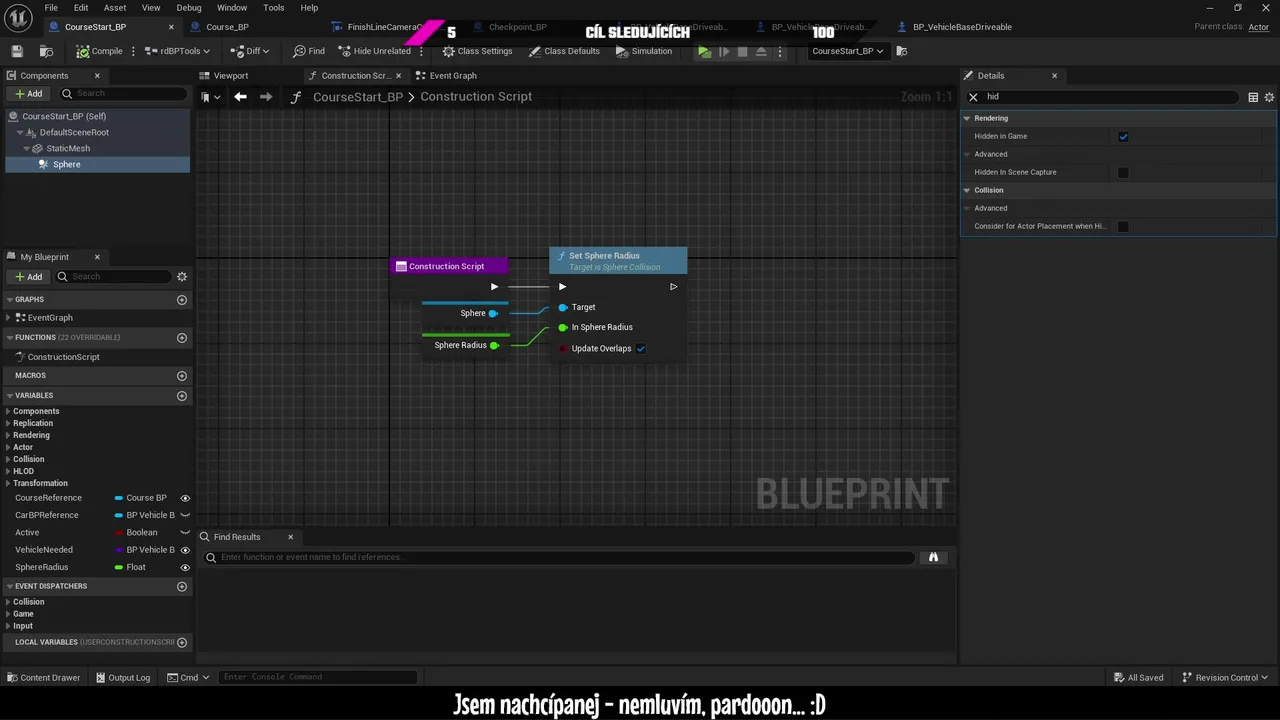This screenshot has width=1280, height=720.
Task: Add new function with plus icon
Action: 182,338
